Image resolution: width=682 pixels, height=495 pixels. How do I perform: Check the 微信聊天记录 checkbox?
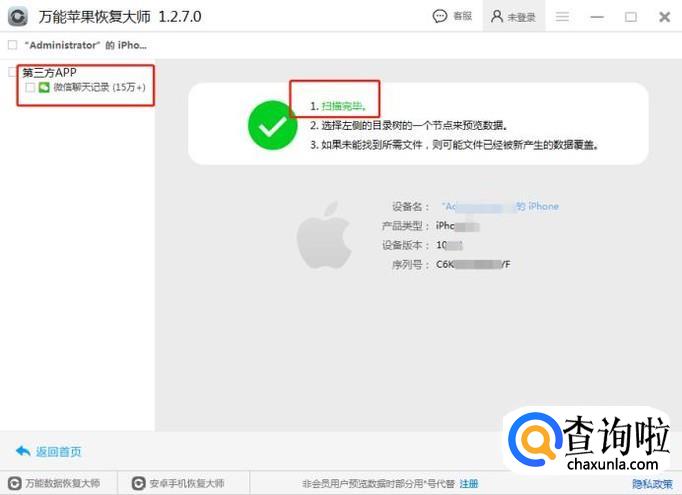tap(30, 87)
